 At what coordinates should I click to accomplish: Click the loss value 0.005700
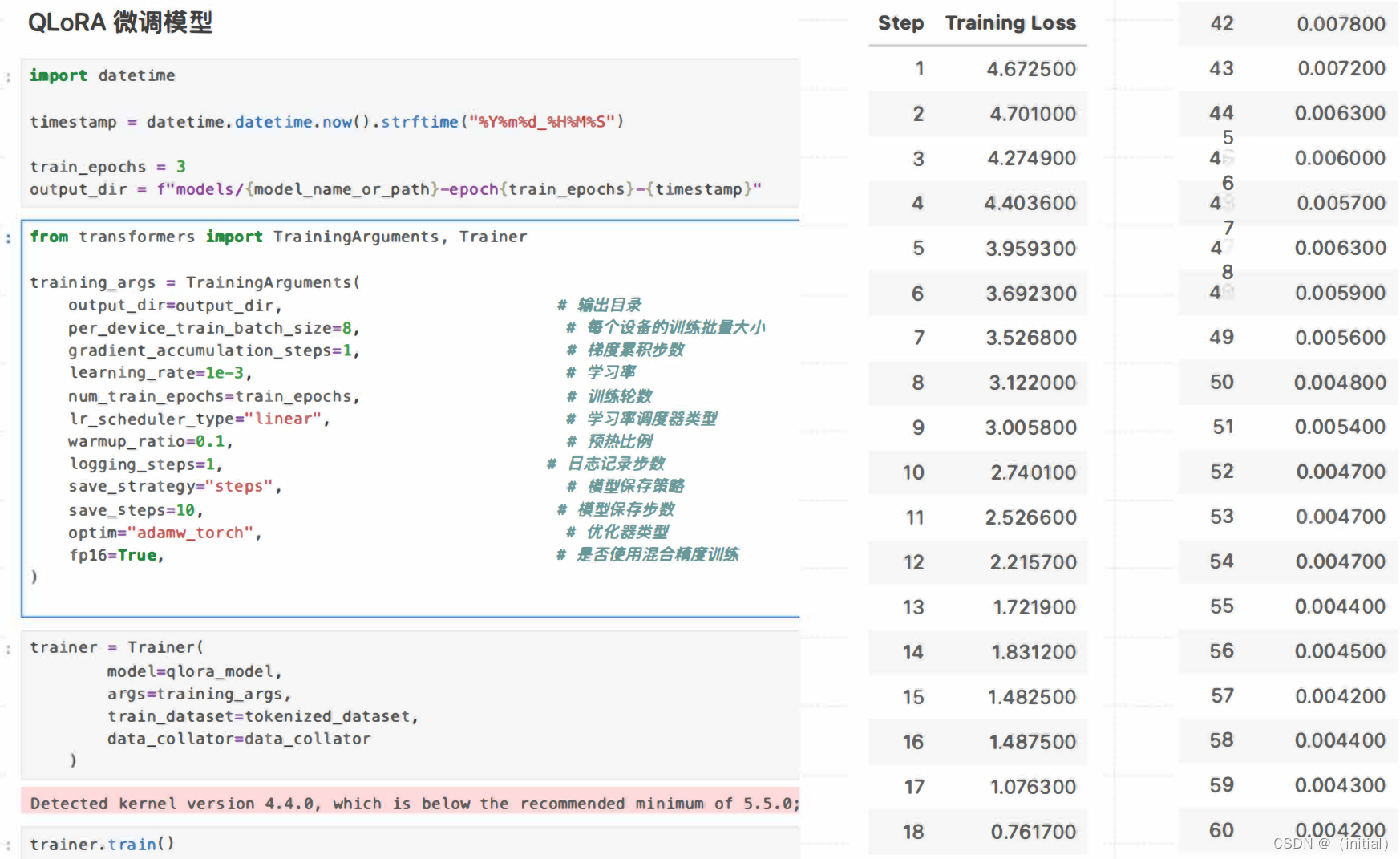[x=1341, y=203]
